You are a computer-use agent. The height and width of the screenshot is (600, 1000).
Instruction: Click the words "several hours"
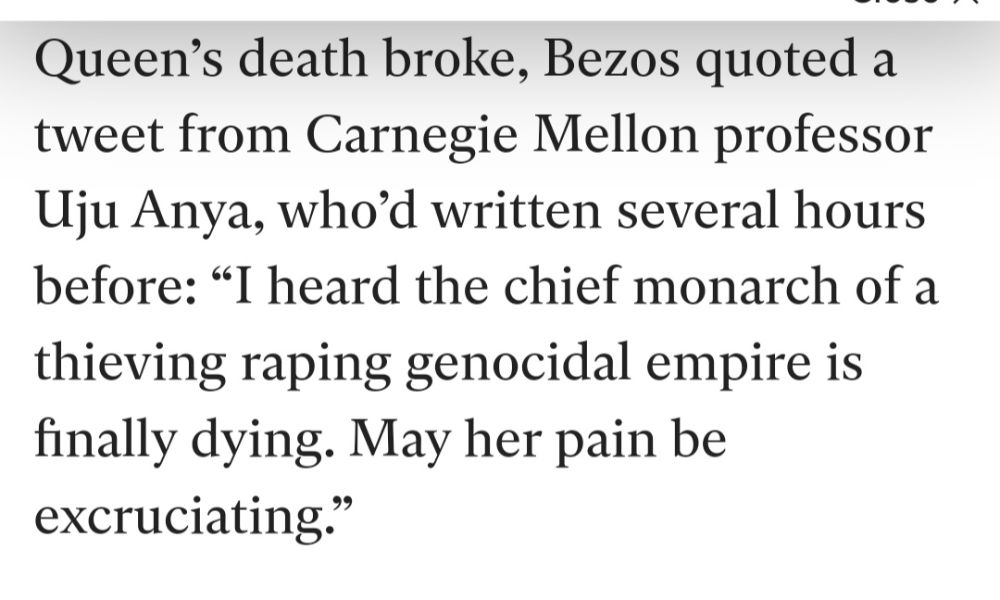click(770, 210)
